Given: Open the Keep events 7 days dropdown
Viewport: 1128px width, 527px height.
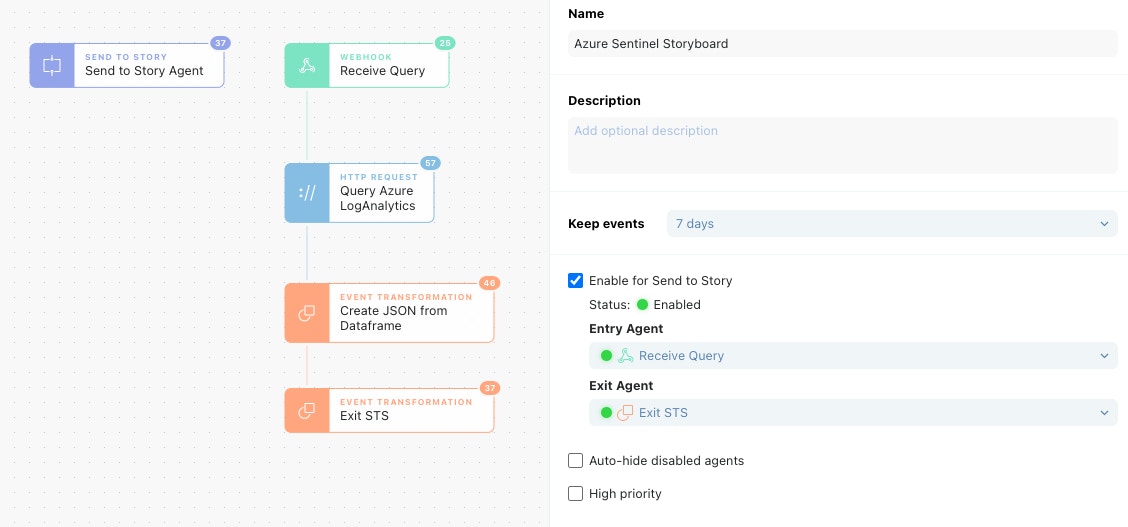Looking at the screenshot, I should pyautogui.click(x=891, y=224).
